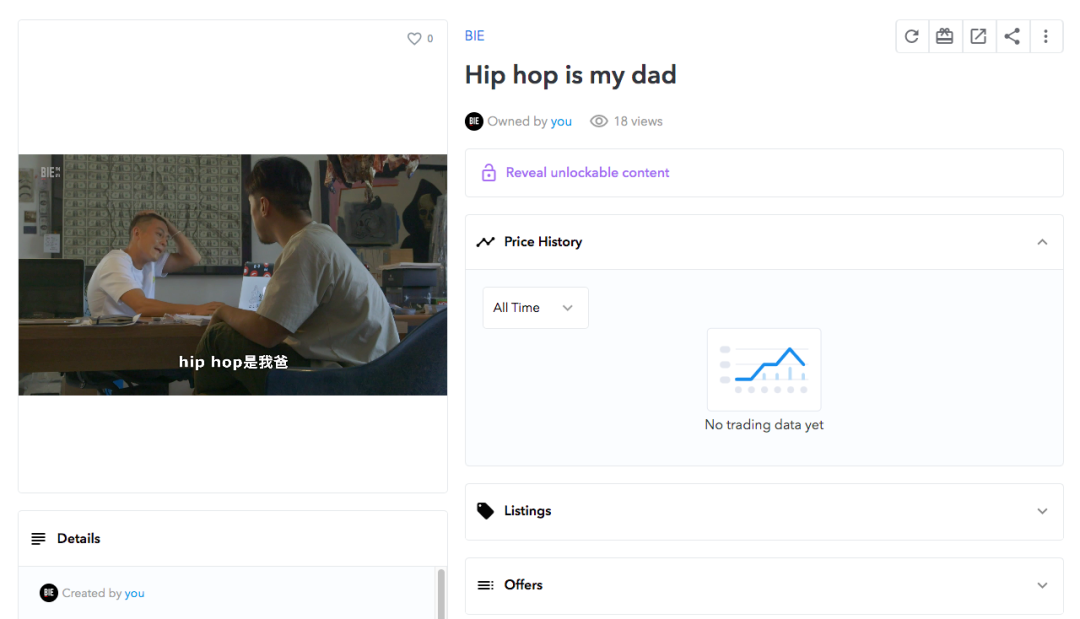Expand the Offers section
This screenshot has width=1080, height=619.
(1042, 585)
